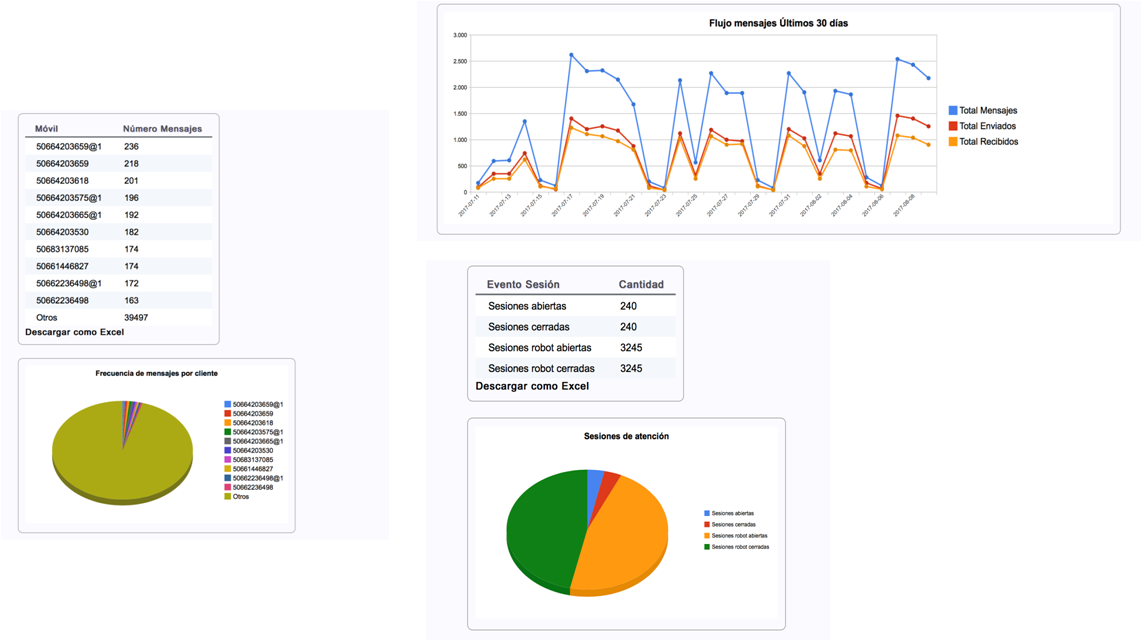The image size is (1142, 641).
Task: Click the Número Mensajes column header
Action: (162, 129)
